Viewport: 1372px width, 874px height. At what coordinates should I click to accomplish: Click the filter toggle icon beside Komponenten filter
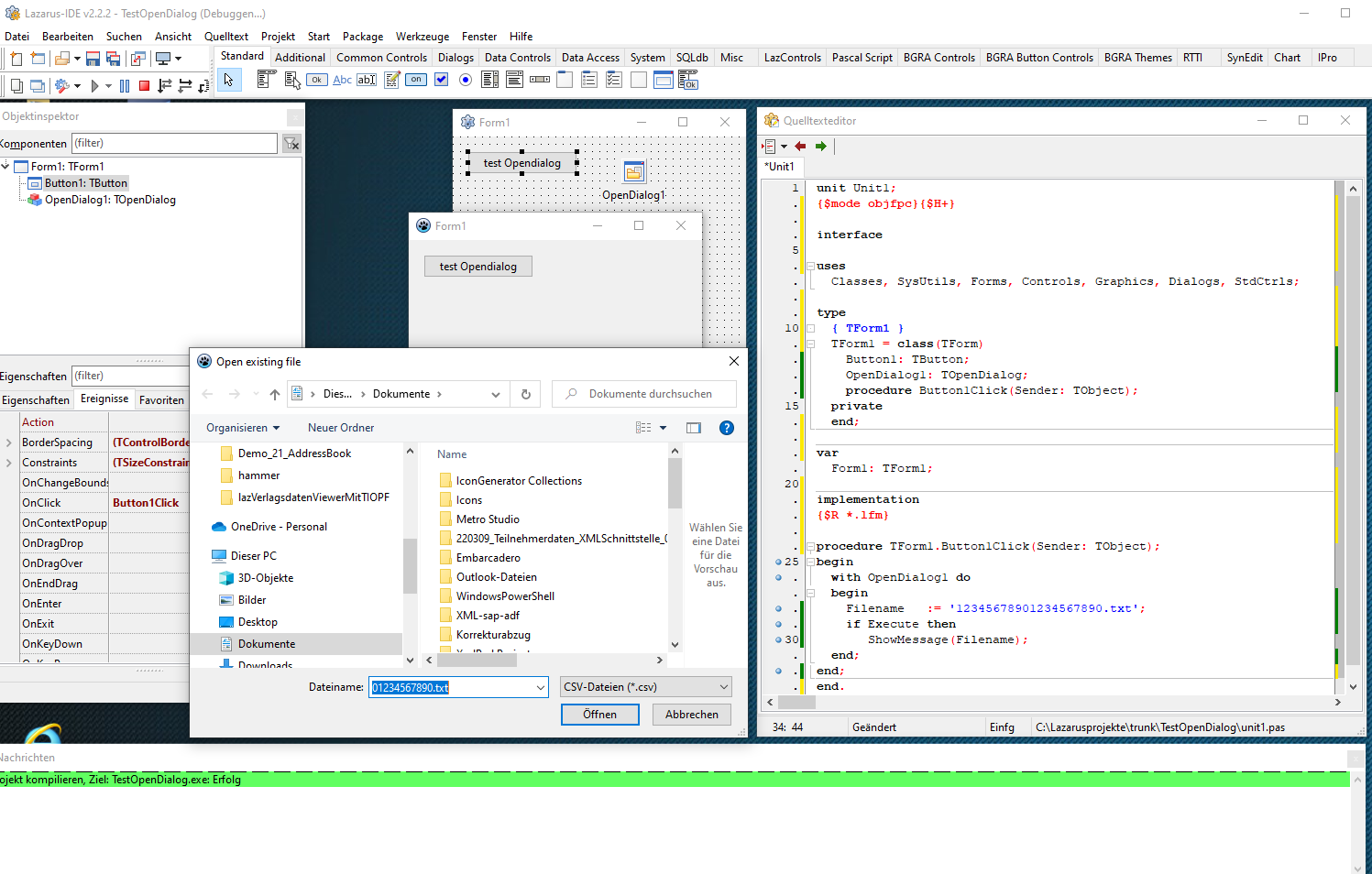291,143
